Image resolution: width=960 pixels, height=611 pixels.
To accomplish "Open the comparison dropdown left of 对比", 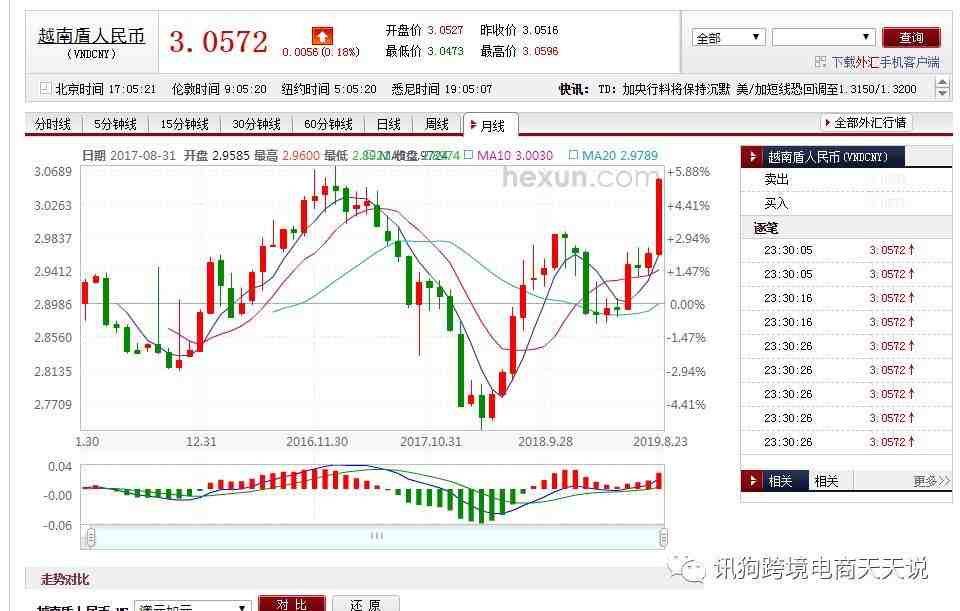I will pyautogui.click(x=193, y=607).
